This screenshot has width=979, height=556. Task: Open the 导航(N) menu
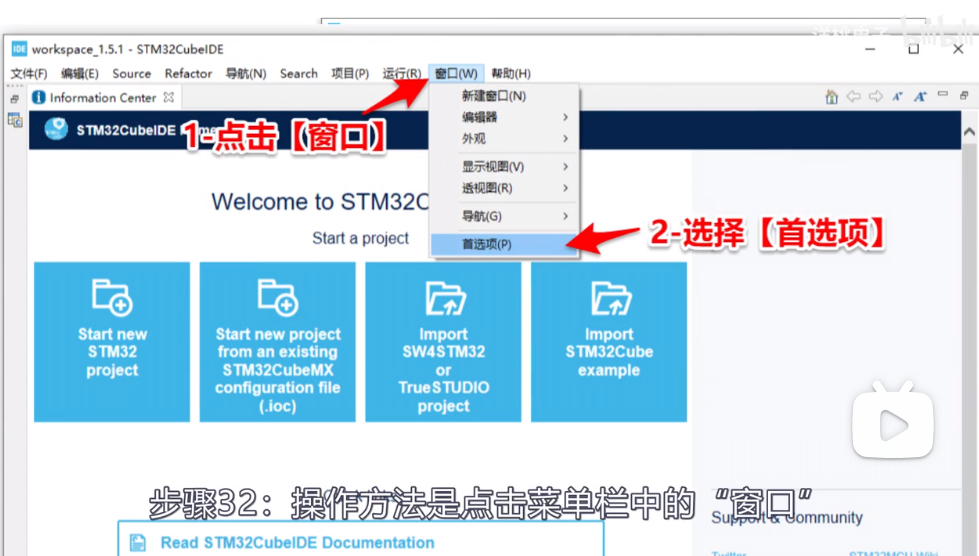point(246,74)
